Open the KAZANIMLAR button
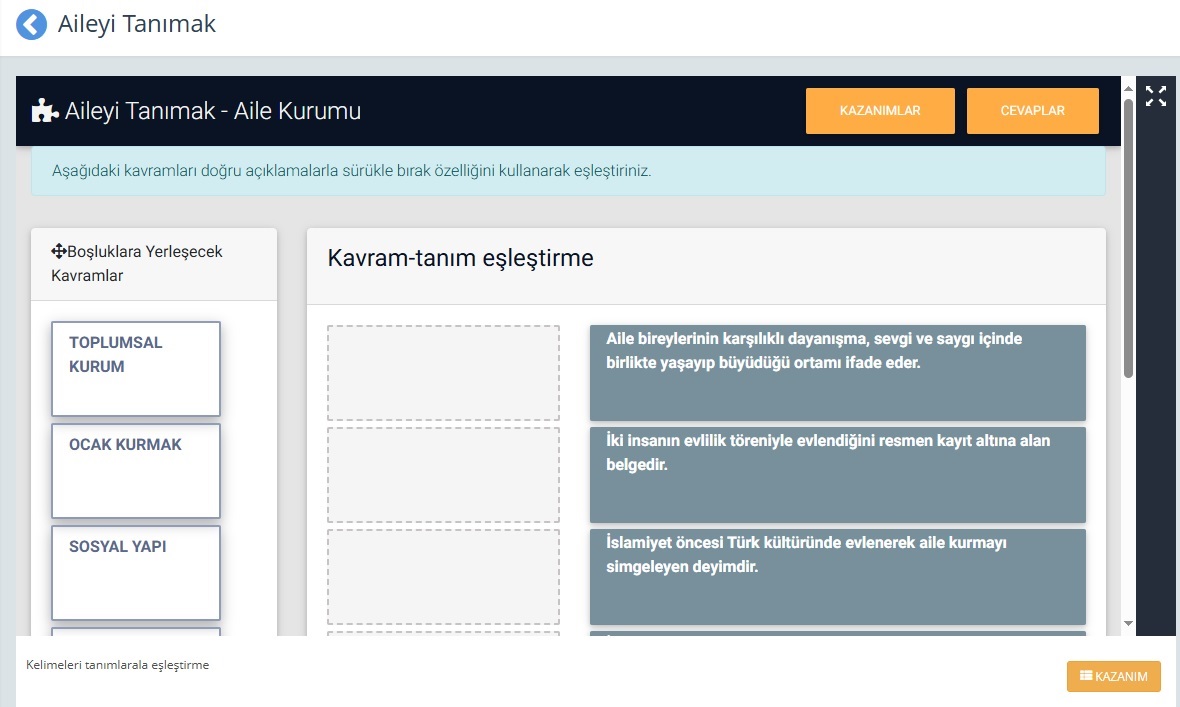Image resolution: width=1180 pixels, height=707 pixels. pos(880,111)
